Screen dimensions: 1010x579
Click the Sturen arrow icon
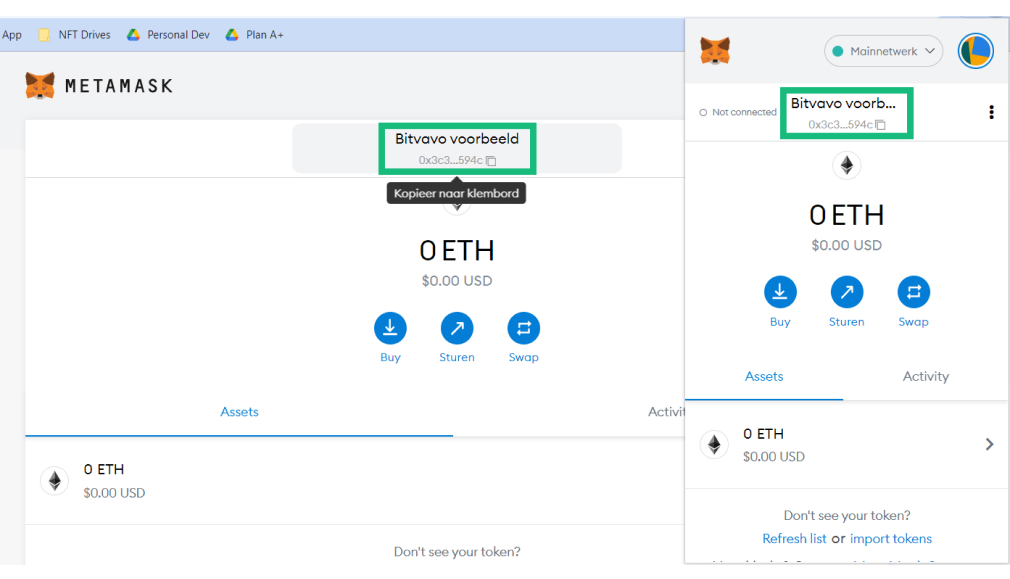[847, 291]
